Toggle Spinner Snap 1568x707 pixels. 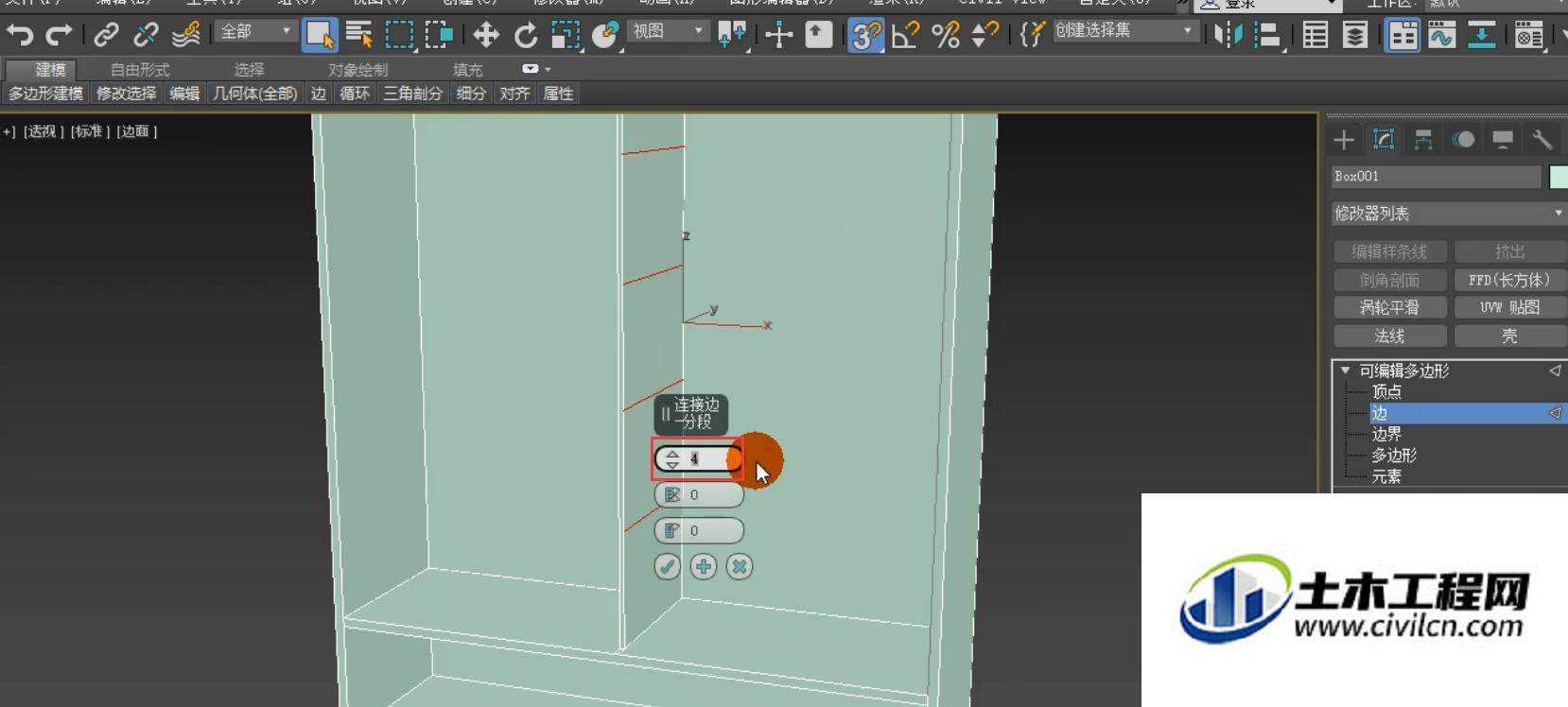click(x=985, y=36)
